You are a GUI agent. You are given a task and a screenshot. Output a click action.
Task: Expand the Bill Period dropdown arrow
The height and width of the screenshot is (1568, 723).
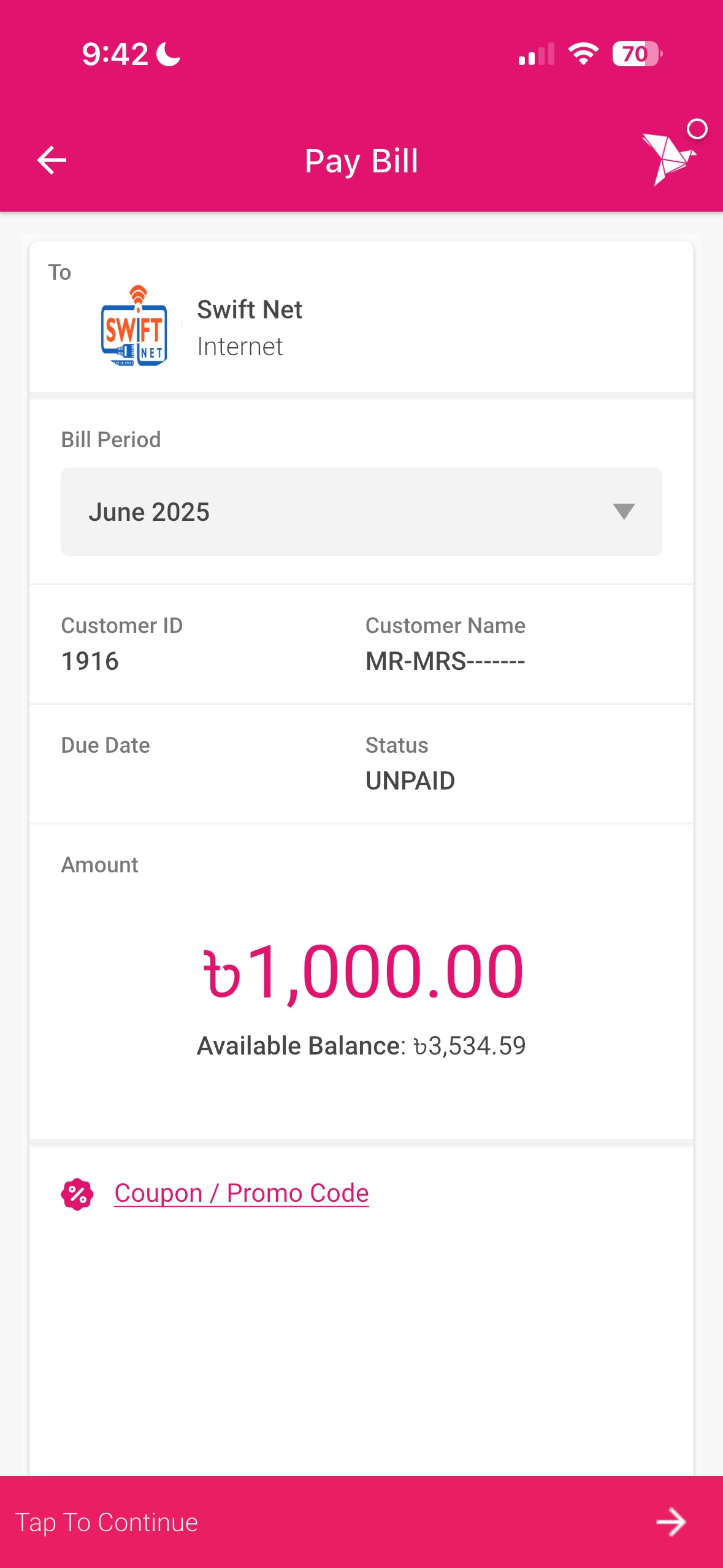[x=623, y=512]
